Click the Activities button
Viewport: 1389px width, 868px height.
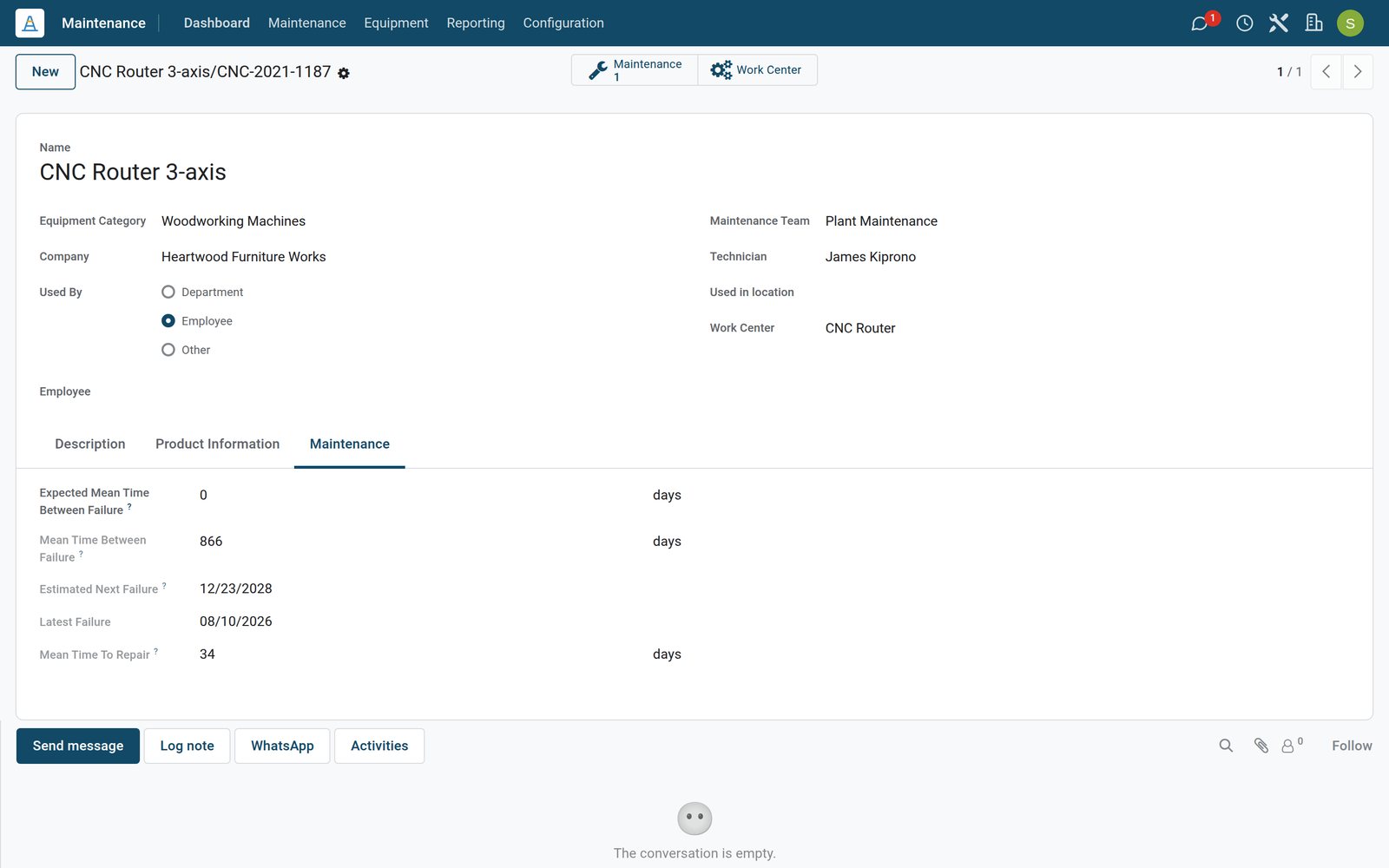point(379,746)
